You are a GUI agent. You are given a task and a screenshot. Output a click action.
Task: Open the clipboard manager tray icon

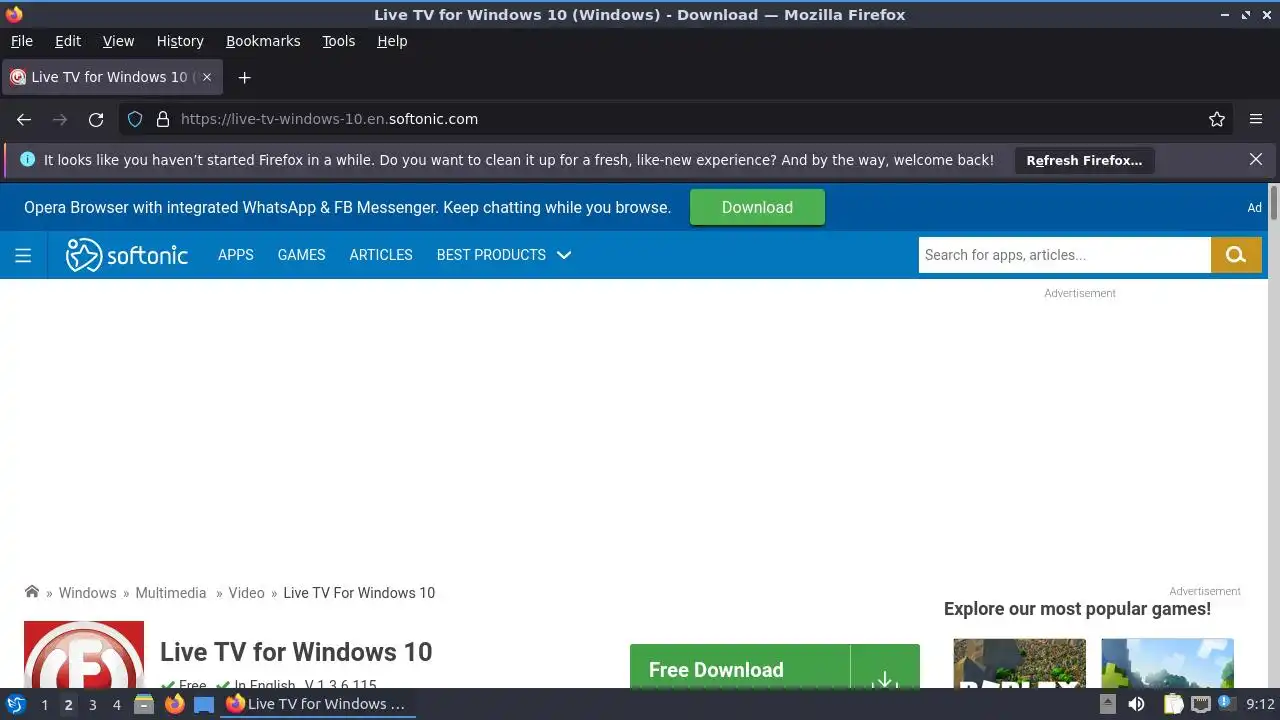1172,704
